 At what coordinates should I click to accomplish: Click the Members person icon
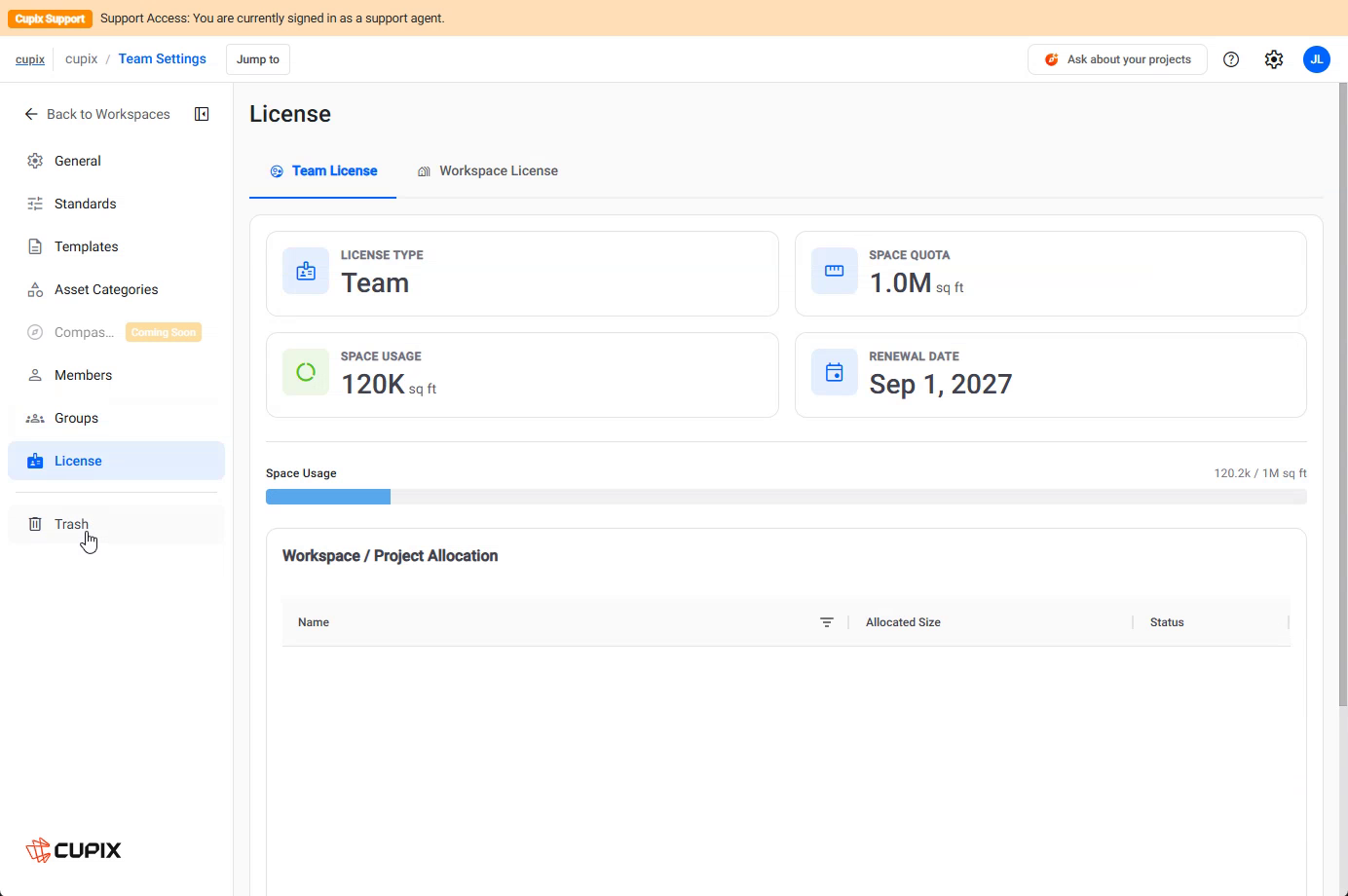coord(35,375)
